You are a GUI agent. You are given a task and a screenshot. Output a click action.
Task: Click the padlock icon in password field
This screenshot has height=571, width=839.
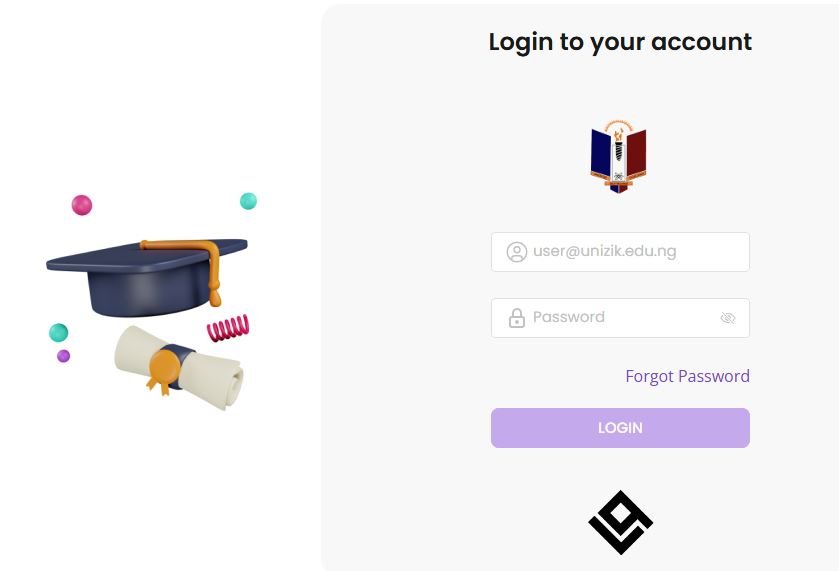[516, 318]
